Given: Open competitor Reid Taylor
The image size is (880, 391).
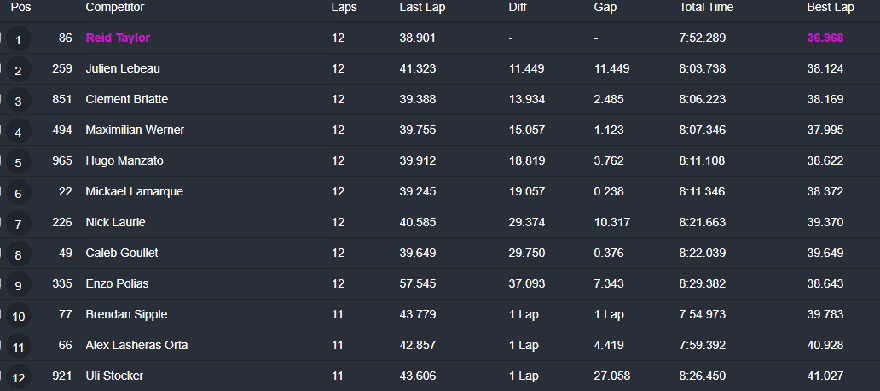Looking at the screenshot, I should [118, 38].
